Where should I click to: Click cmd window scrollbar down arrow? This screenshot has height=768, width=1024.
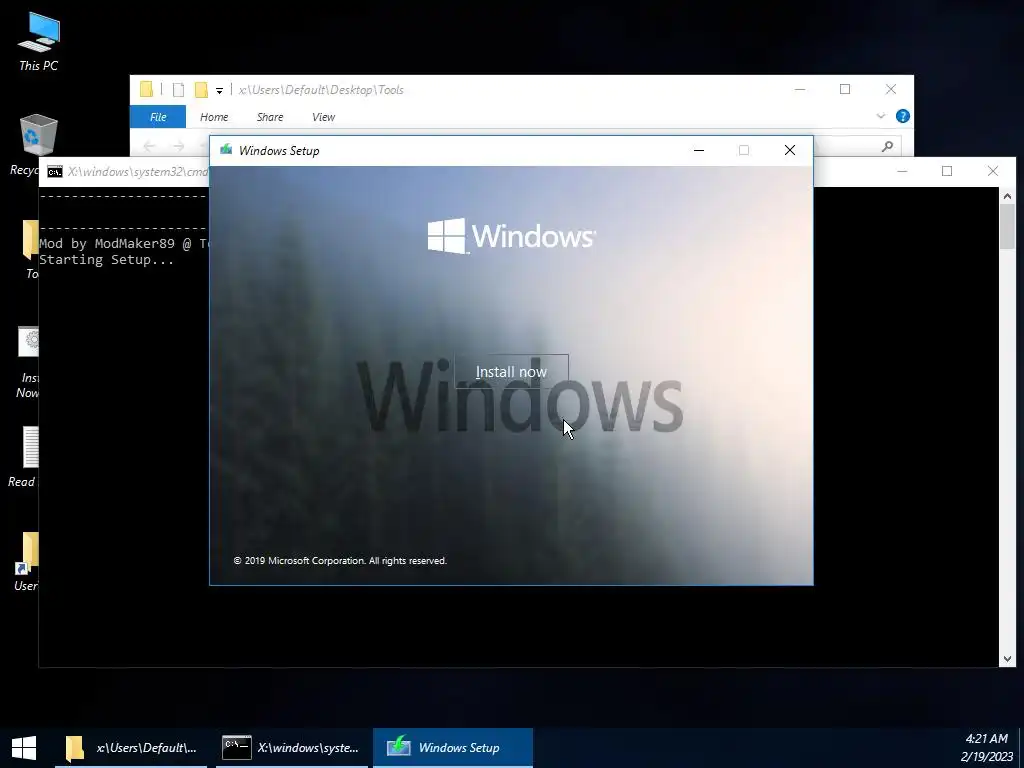point(1007,659)
